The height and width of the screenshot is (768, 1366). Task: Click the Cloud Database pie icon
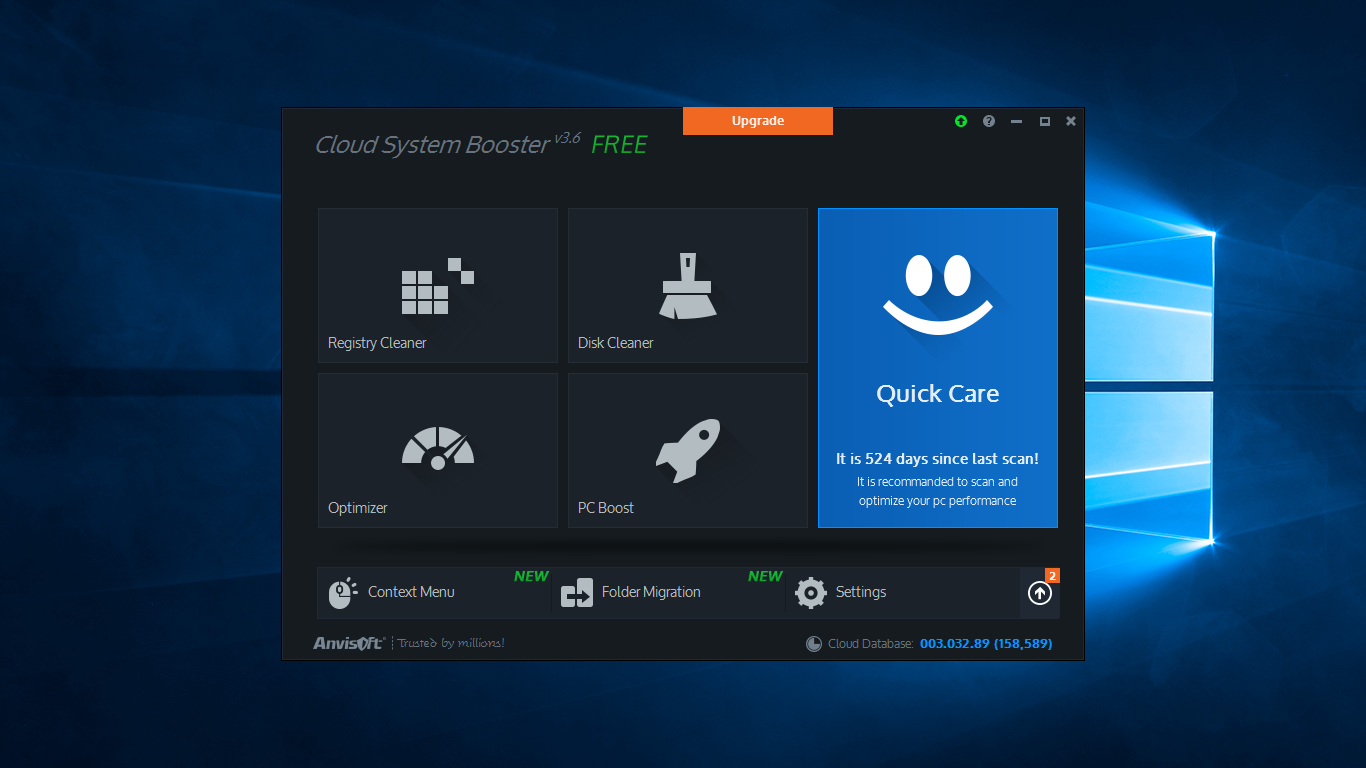(814, 644)
